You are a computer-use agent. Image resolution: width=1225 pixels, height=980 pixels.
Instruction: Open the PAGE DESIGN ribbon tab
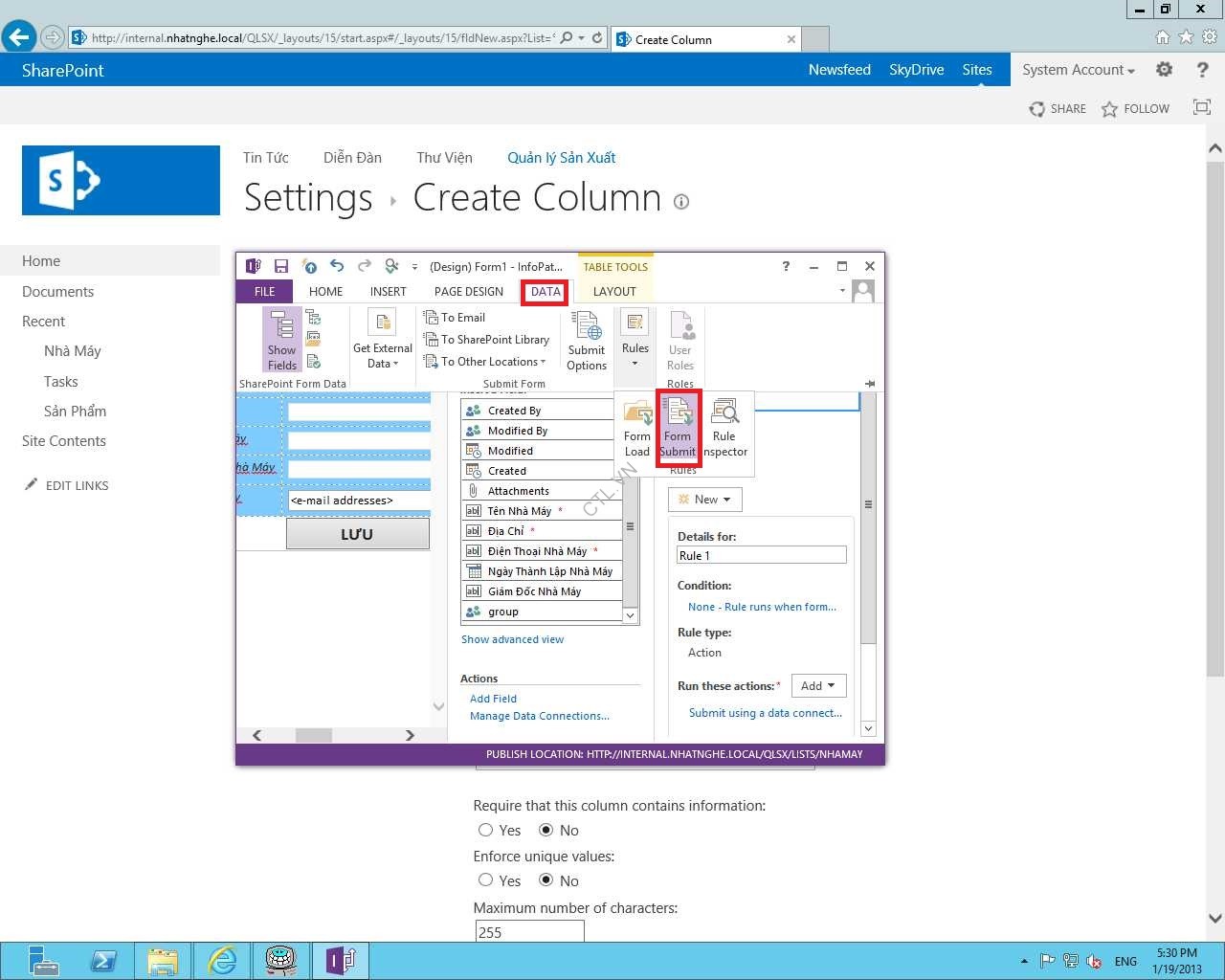468,292
